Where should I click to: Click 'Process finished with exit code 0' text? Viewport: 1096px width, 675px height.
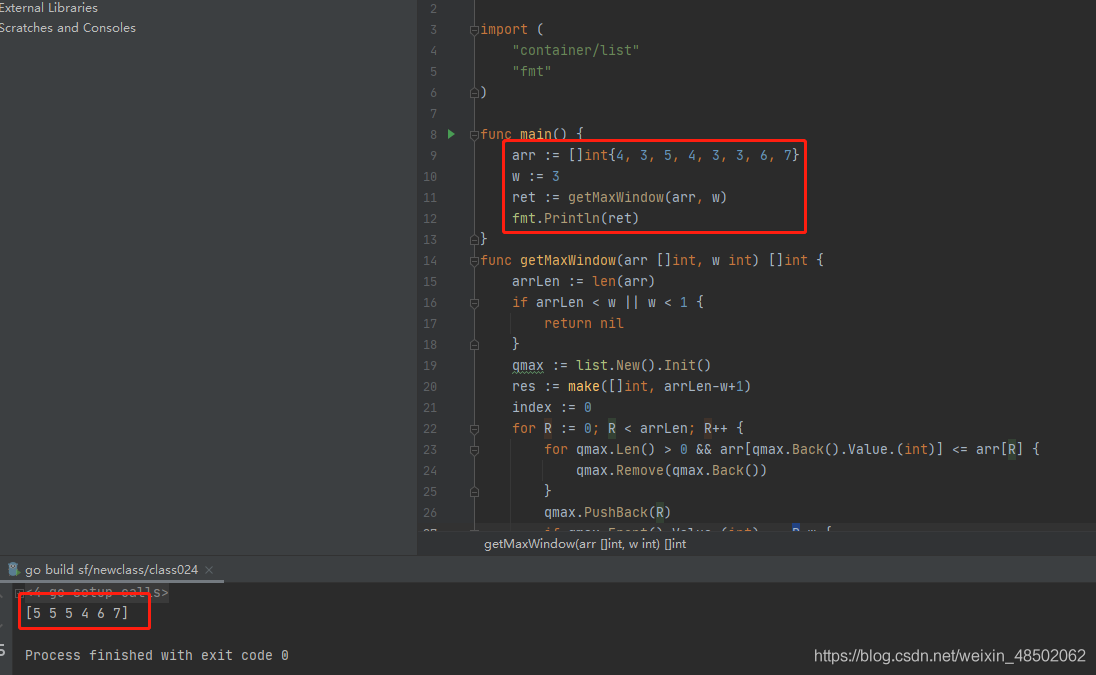point(157,655)
